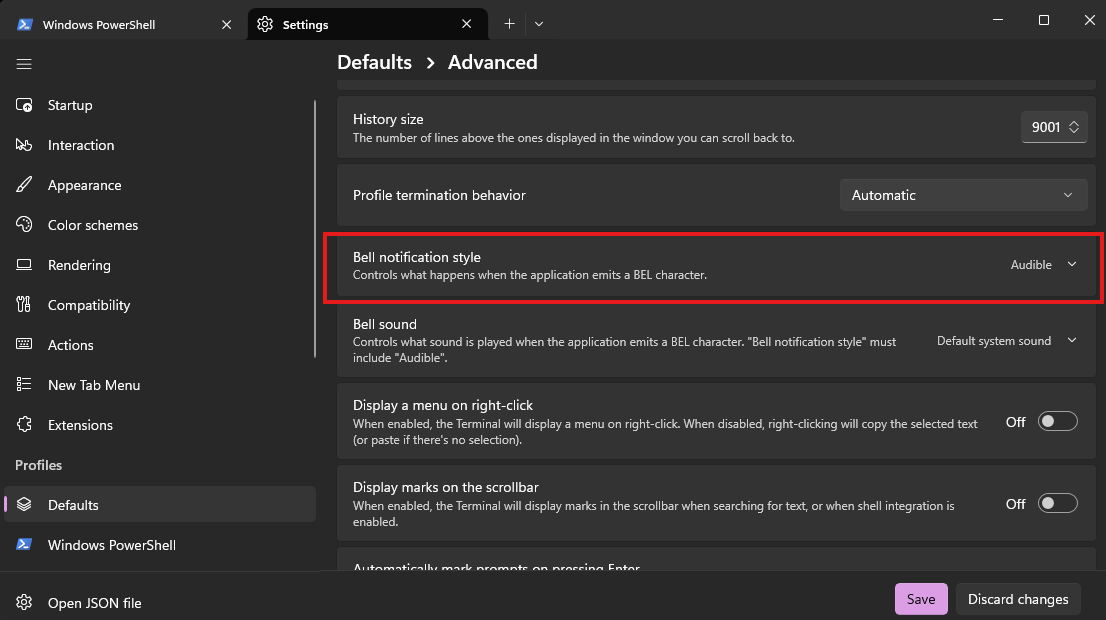
Task: Select the Windows PowerShell profile entry
Action: coord(159,545)
